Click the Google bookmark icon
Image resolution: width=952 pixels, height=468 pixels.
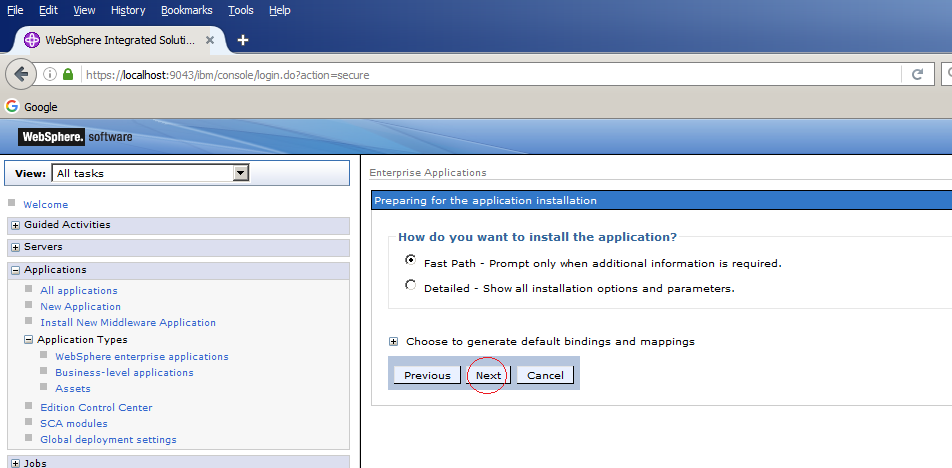pos(12,107)
